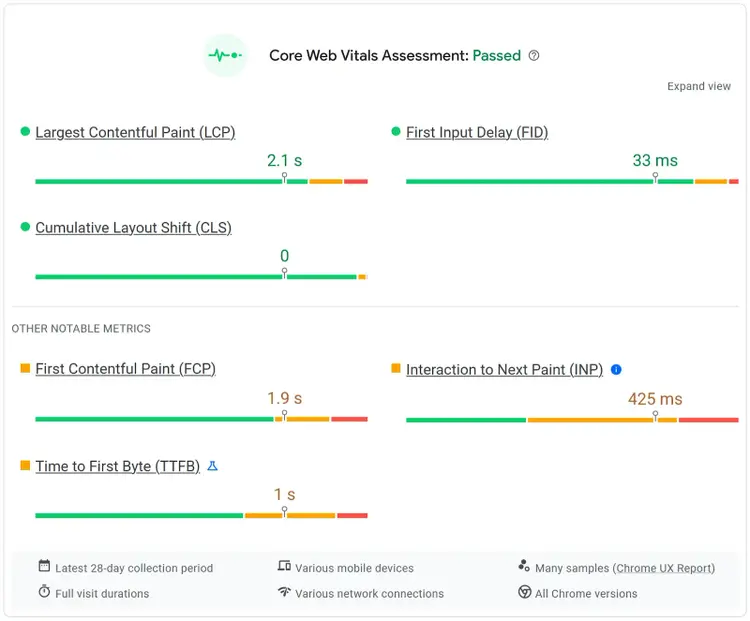
Task: Click the 33 ms FID value
Action: 655,160
